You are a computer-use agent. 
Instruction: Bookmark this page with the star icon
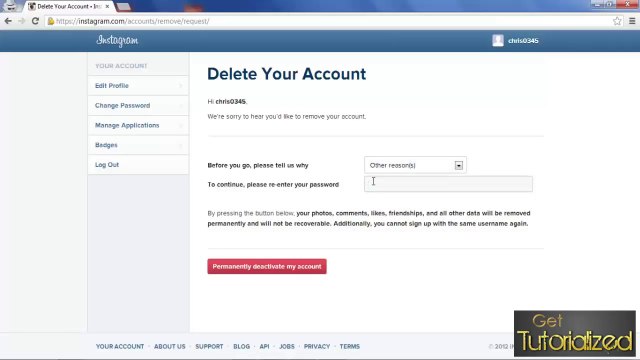(617, 21)
